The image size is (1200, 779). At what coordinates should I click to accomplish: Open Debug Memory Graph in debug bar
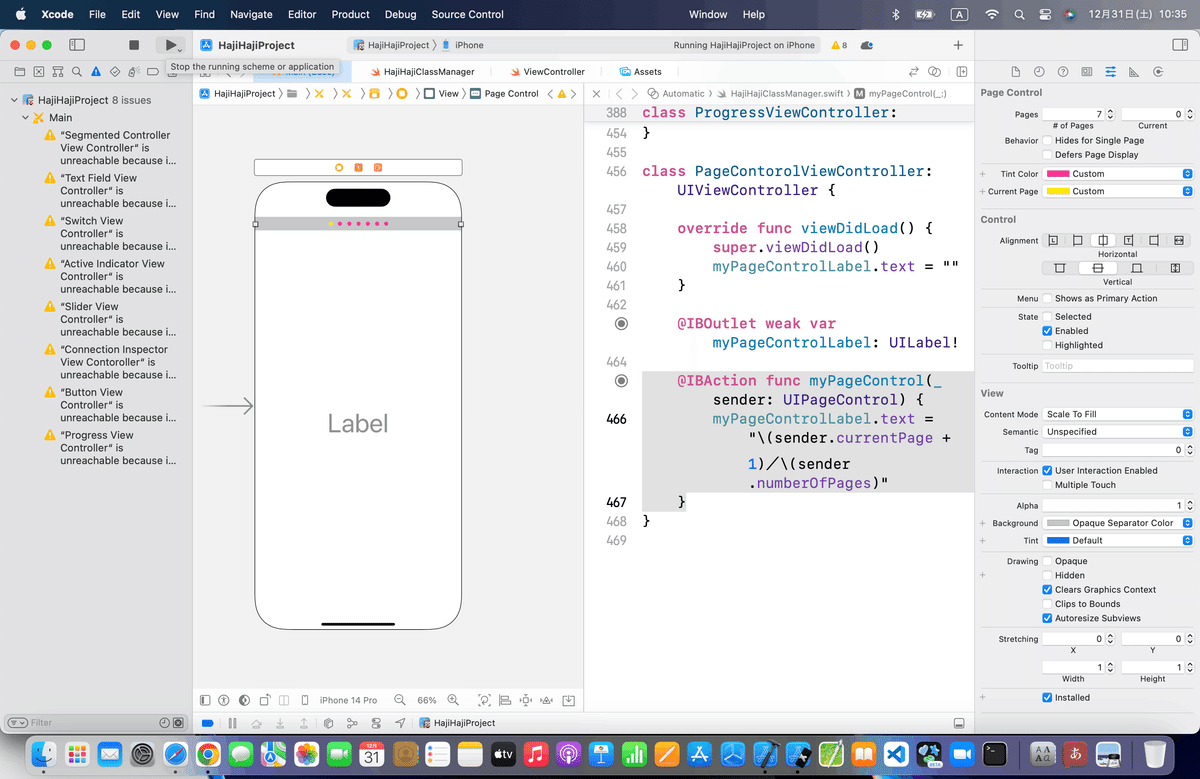tap(352, 723)
